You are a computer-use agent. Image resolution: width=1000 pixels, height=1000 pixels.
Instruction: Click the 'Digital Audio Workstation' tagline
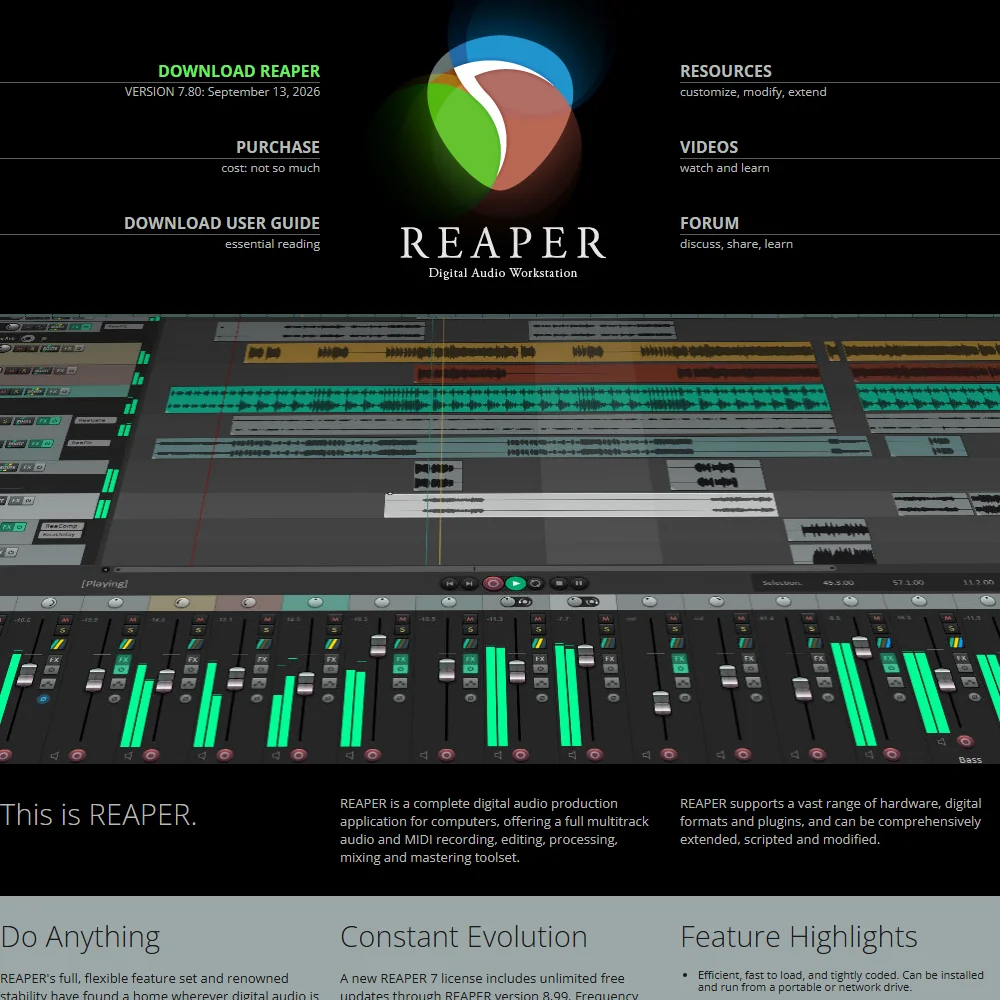click(x=503, y=273)
